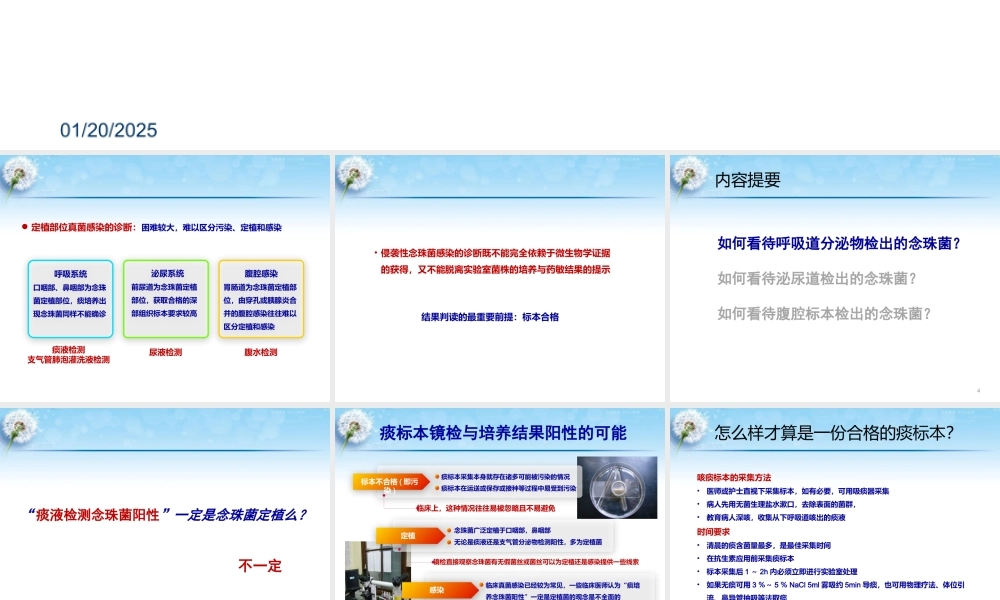This screenshot has height=600, width=1000.
Task: Click the 如何看待腹腔标本检出的念珠菌 line
Action: (824, 313)
